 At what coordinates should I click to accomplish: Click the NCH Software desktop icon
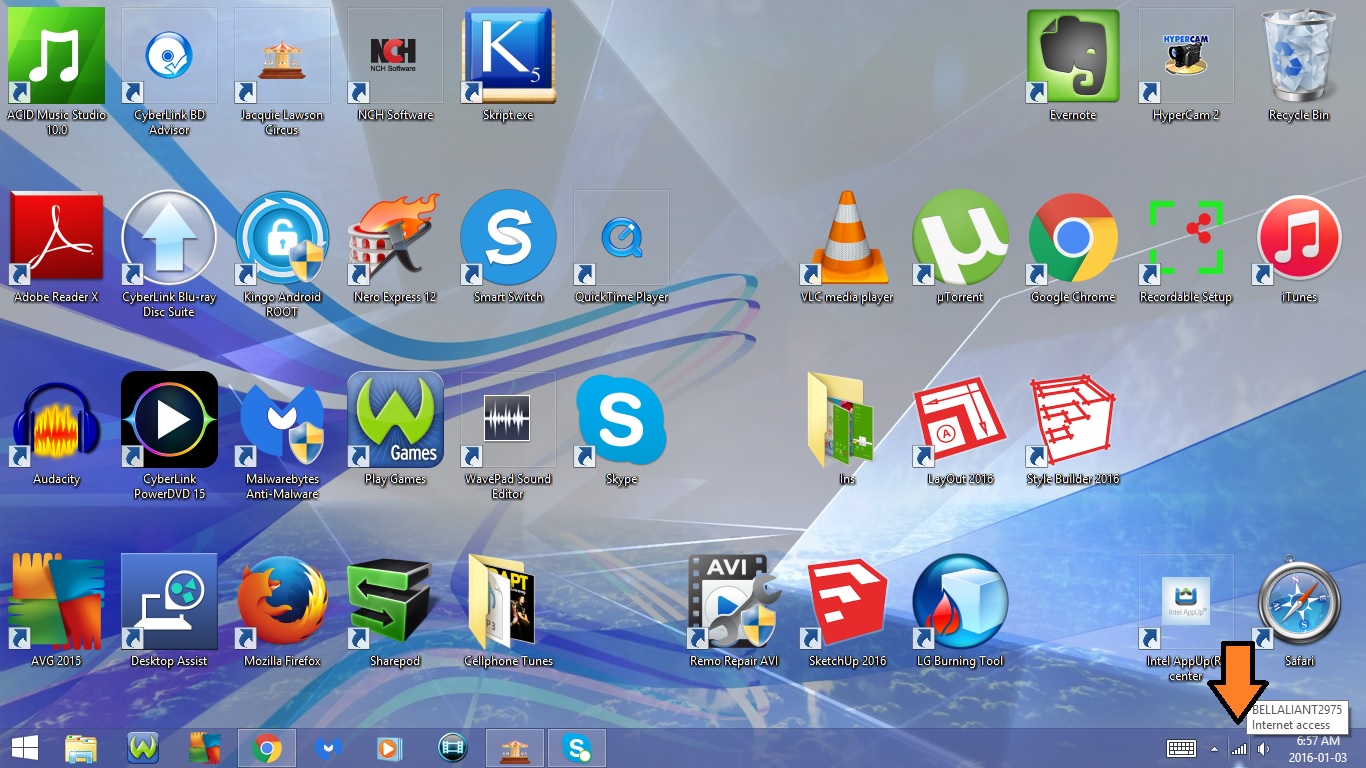point(395,55)
